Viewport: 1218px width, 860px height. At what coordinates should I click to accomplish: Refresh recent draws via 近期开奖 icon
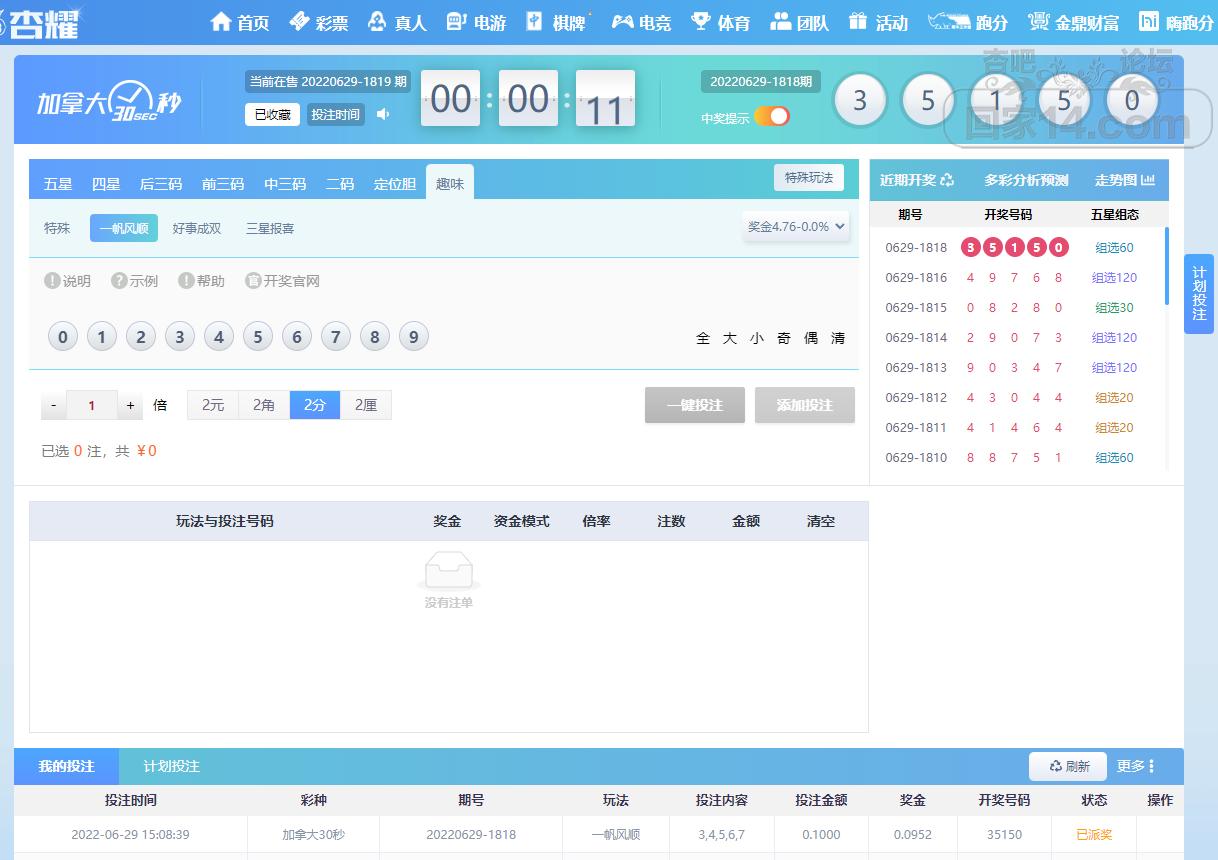coord(947,180)
